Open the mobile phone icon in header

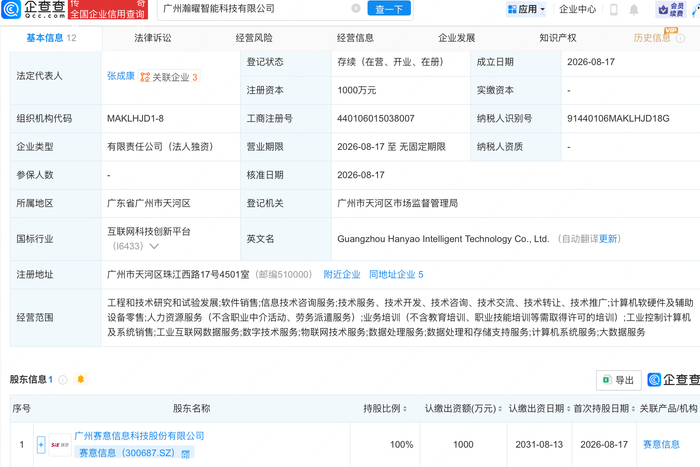614,9
